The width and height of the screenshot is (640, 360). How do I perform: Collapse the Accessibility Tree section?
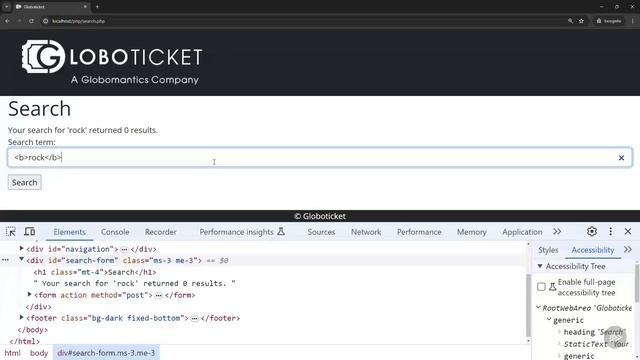coord(540,266)
